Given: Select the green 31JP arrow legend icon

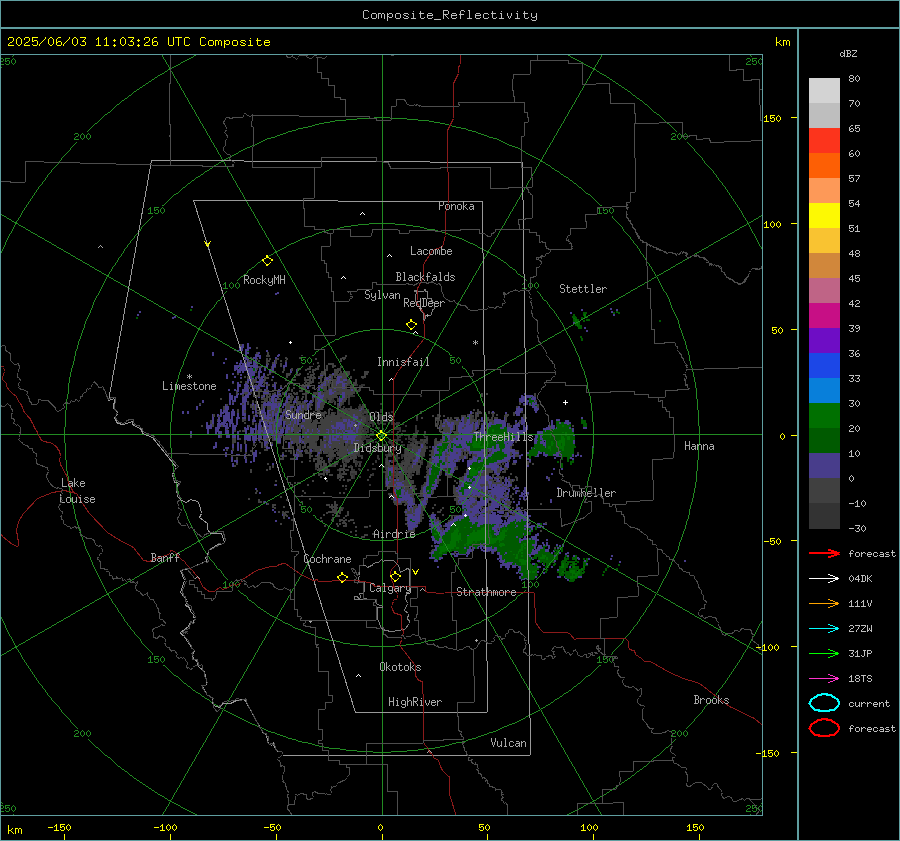Looking at the screenshot, I should (x=824, y=653).
